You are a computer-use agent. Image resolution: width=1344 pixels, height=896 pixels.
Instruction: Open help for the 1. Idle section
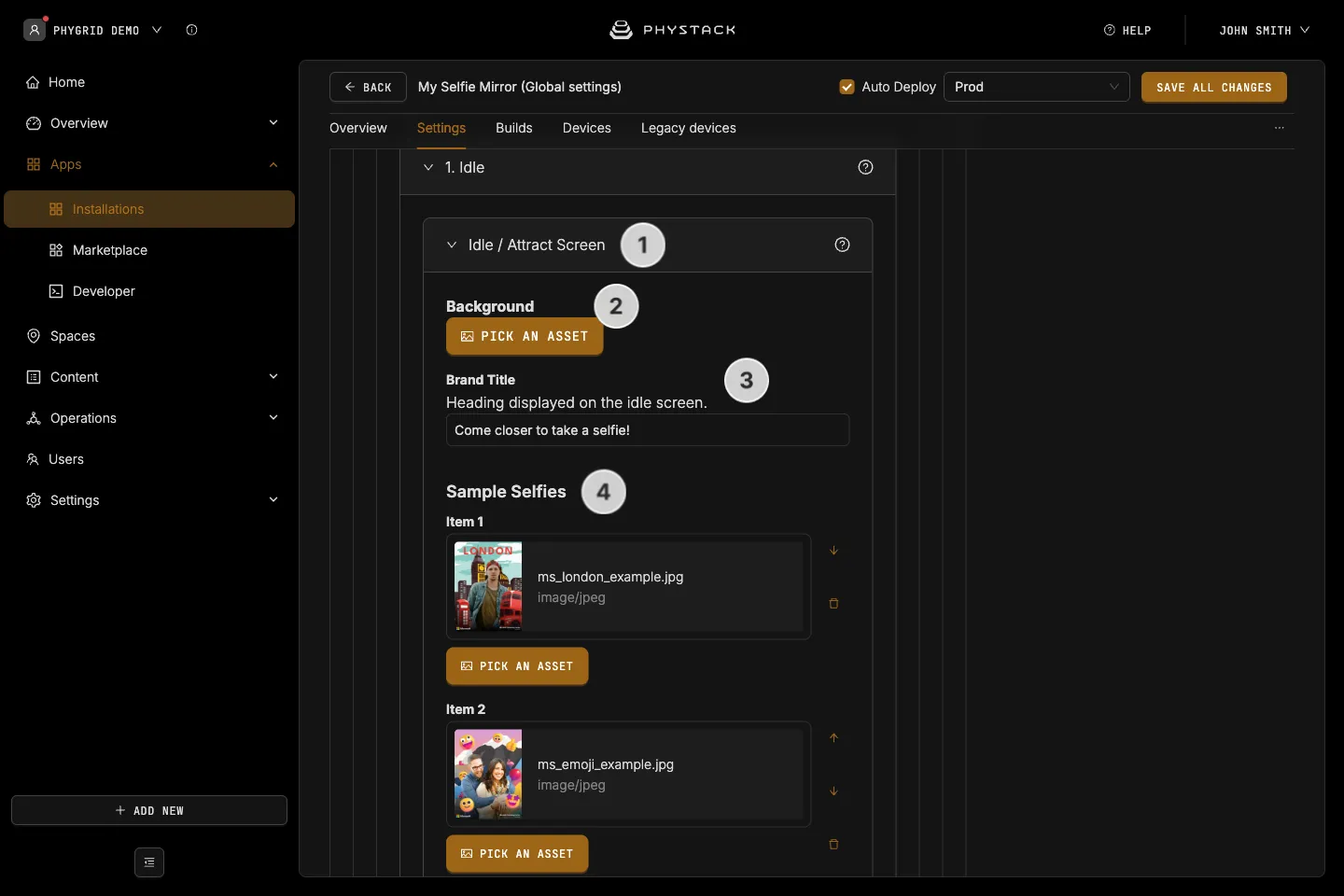pyautogui.click(x=865, y=167)
